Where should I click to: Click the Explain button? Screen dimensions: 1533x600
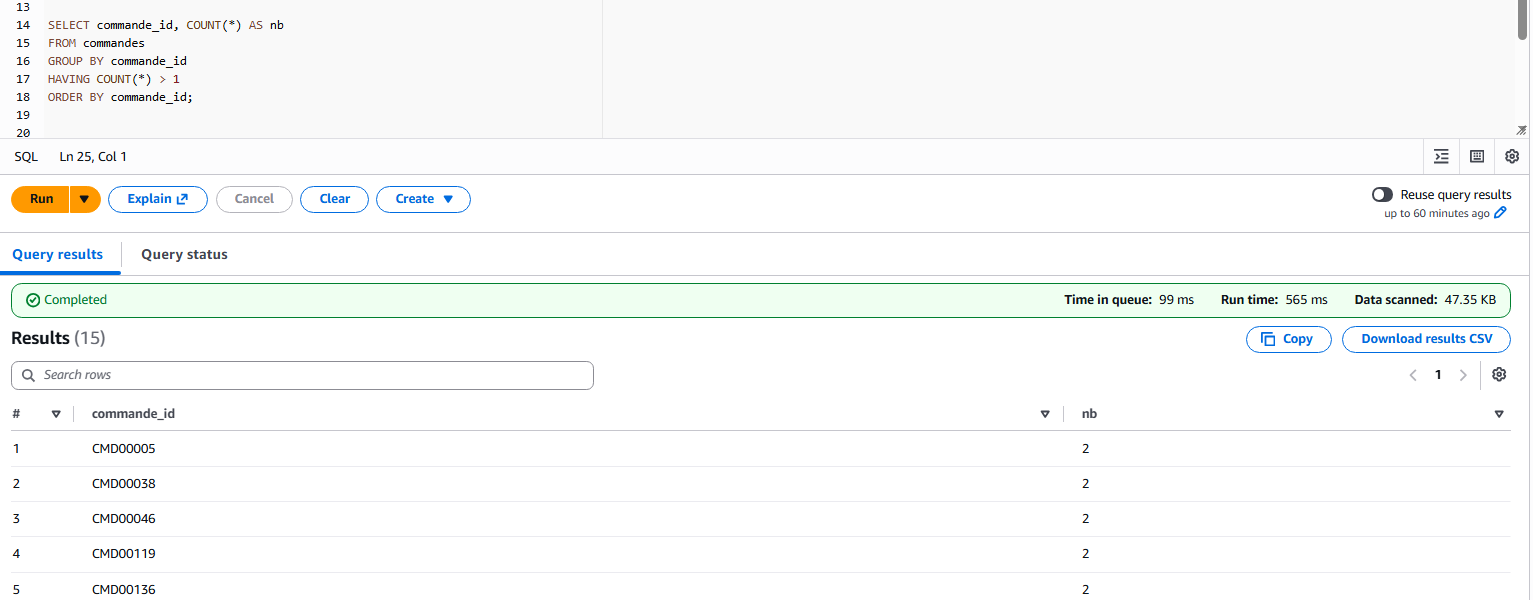(x=158, y=199)
